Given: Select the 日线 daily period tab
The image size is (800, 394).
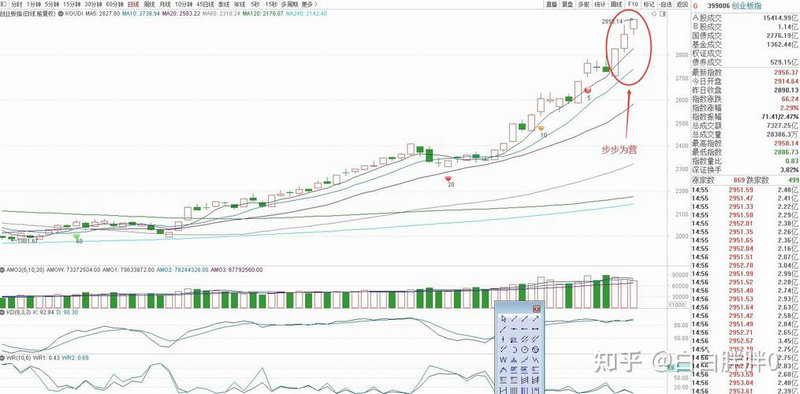Looking at the screenshot, I should coord(133,4).
